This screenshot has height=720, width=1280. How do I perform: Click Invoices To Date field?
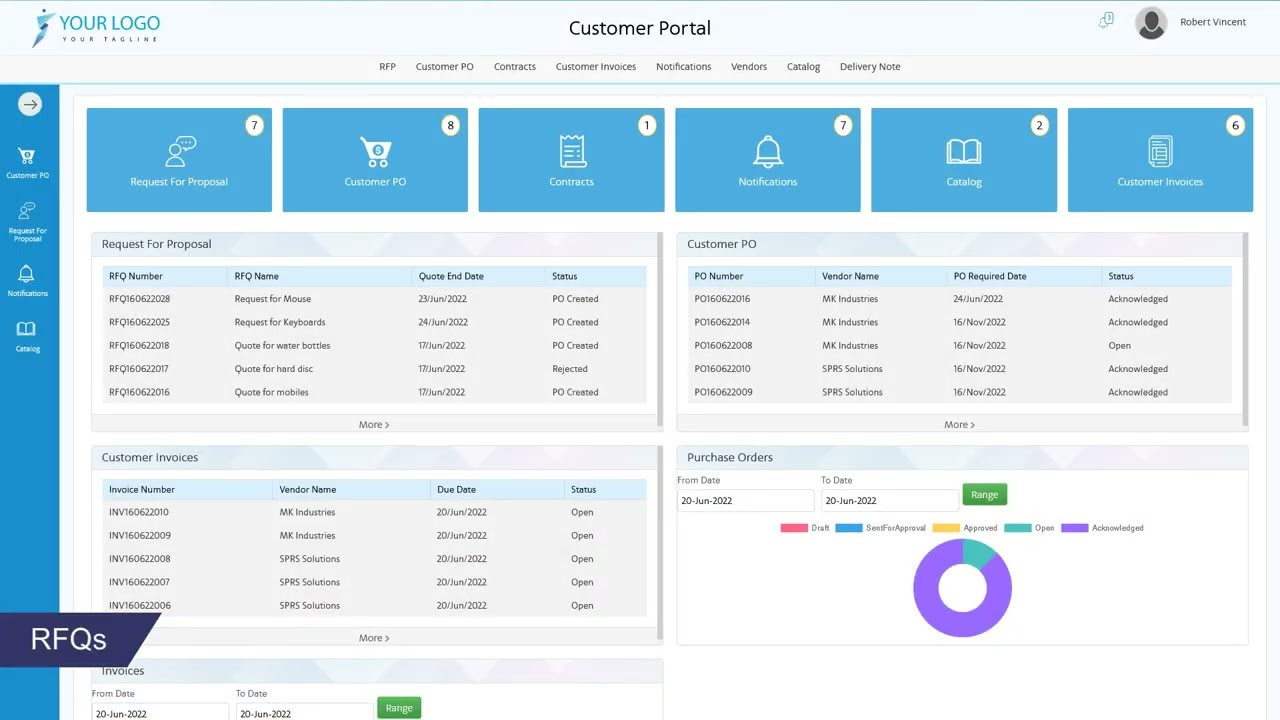[x=305, y=712]
